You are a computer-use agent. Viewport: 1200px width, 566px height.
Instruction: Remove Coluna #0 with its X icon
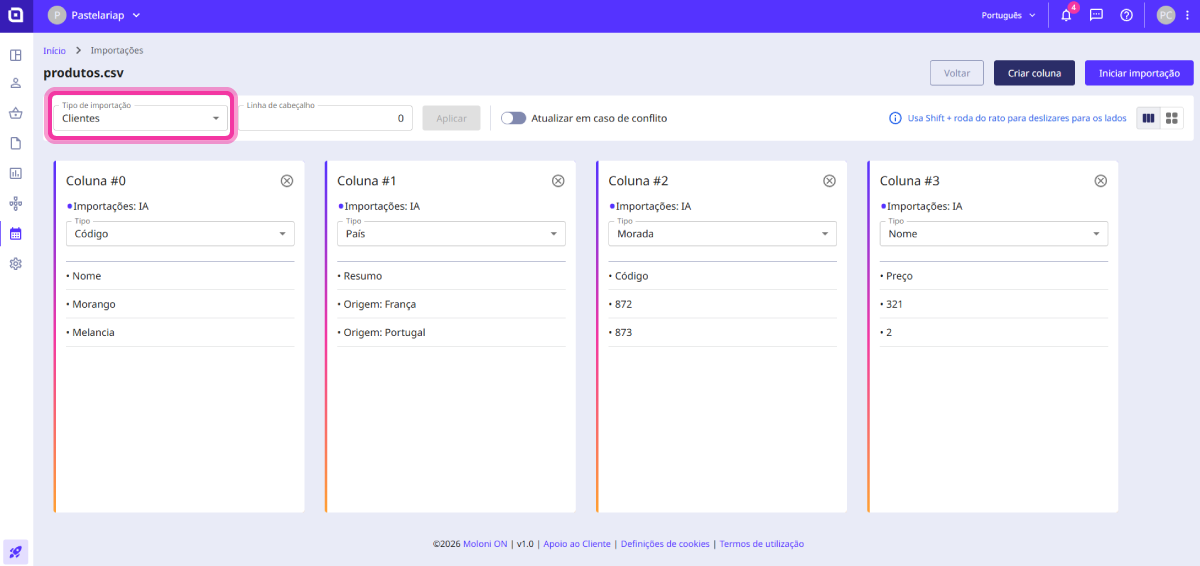[287, 181]
